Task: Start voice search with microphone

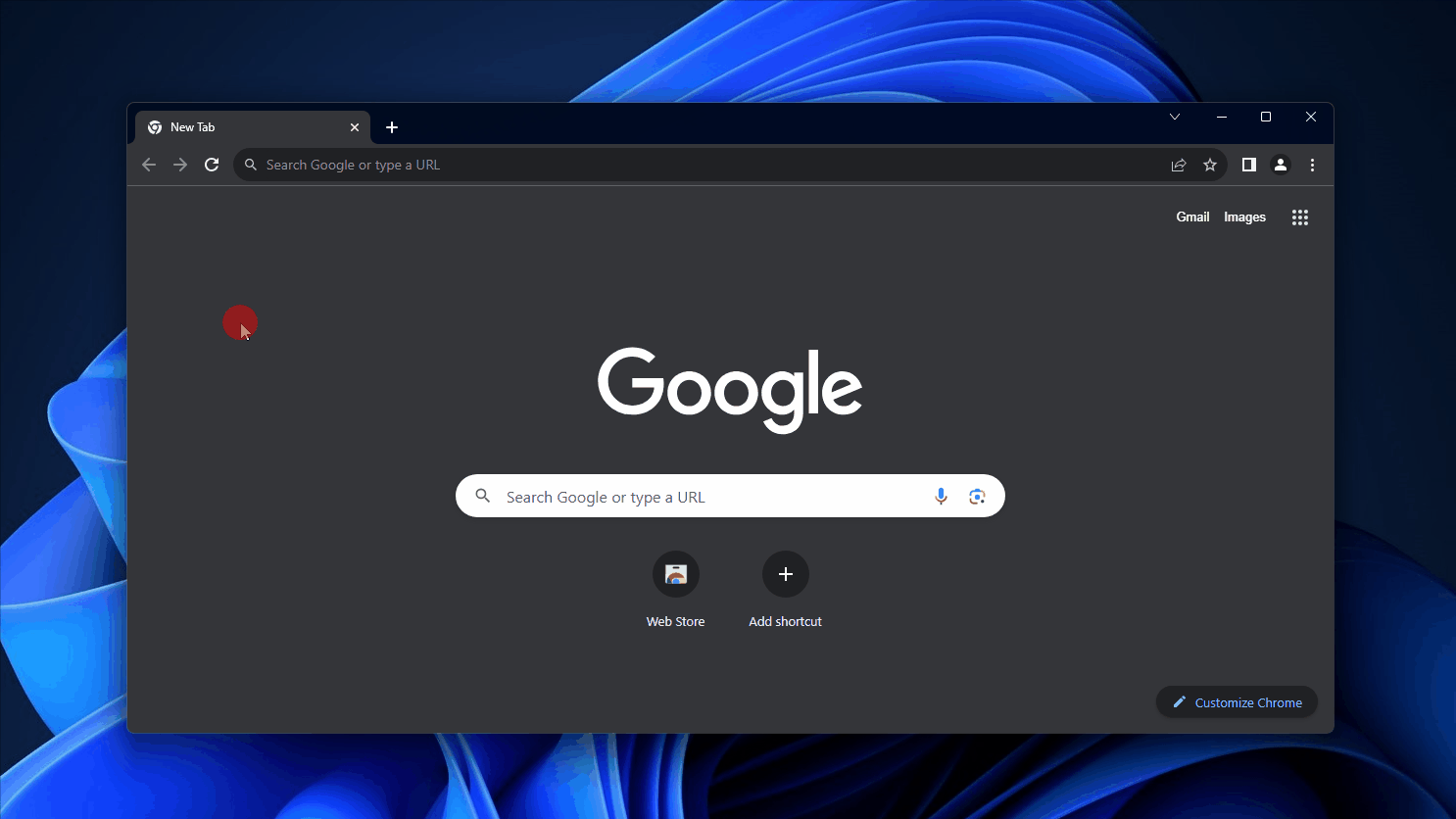Action: 941,497
